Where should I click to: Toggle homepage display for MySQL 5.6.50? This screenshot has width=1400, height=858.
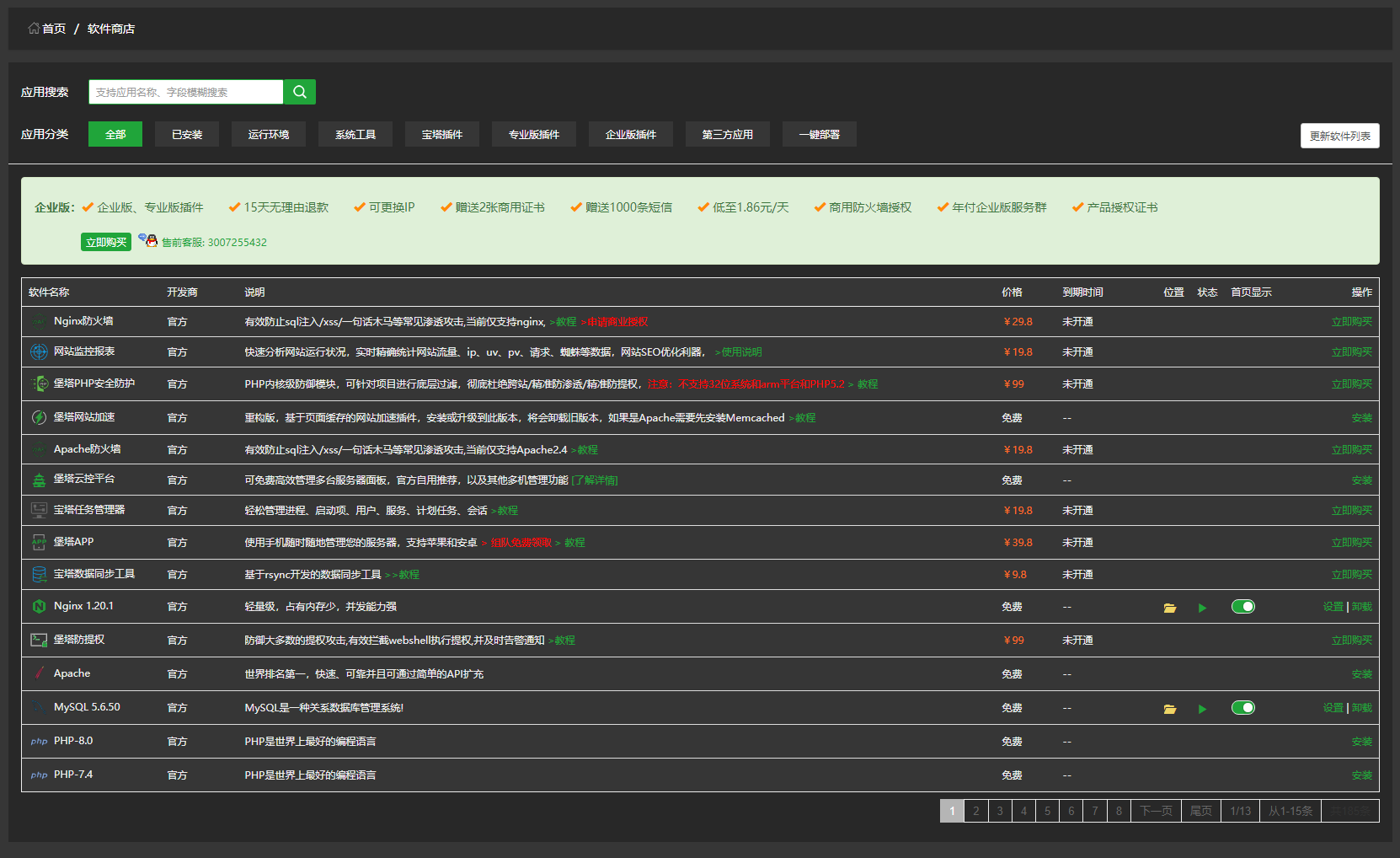click(1243, 707)
